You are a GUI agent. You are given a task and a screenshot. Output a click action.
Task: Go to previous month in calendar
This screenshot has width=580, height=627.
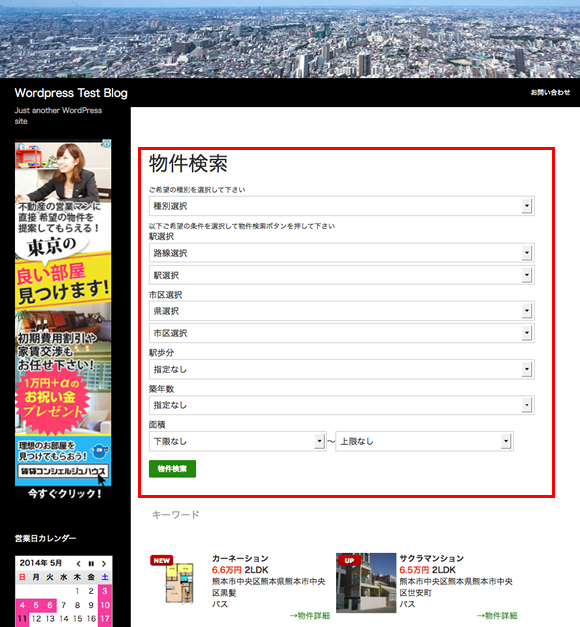[x=78, y=563]
